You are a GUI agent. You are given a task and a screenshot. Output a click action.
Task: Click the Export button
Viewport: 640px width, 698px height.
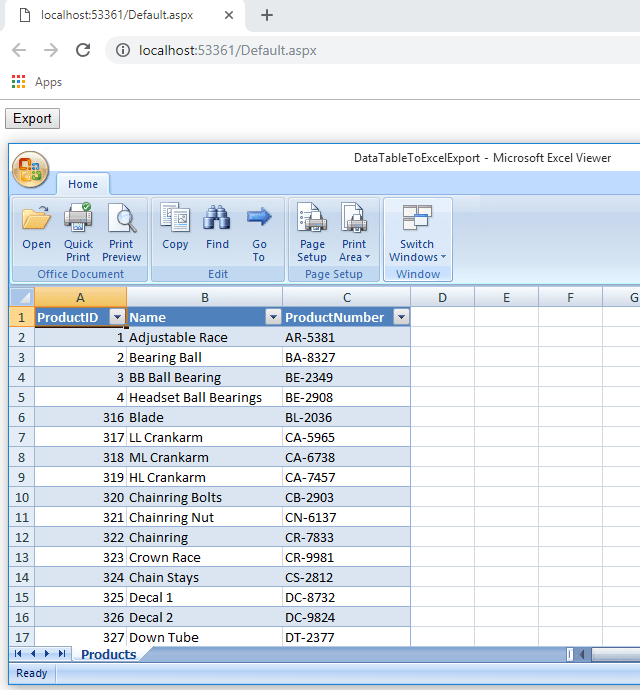pos(32,118)
